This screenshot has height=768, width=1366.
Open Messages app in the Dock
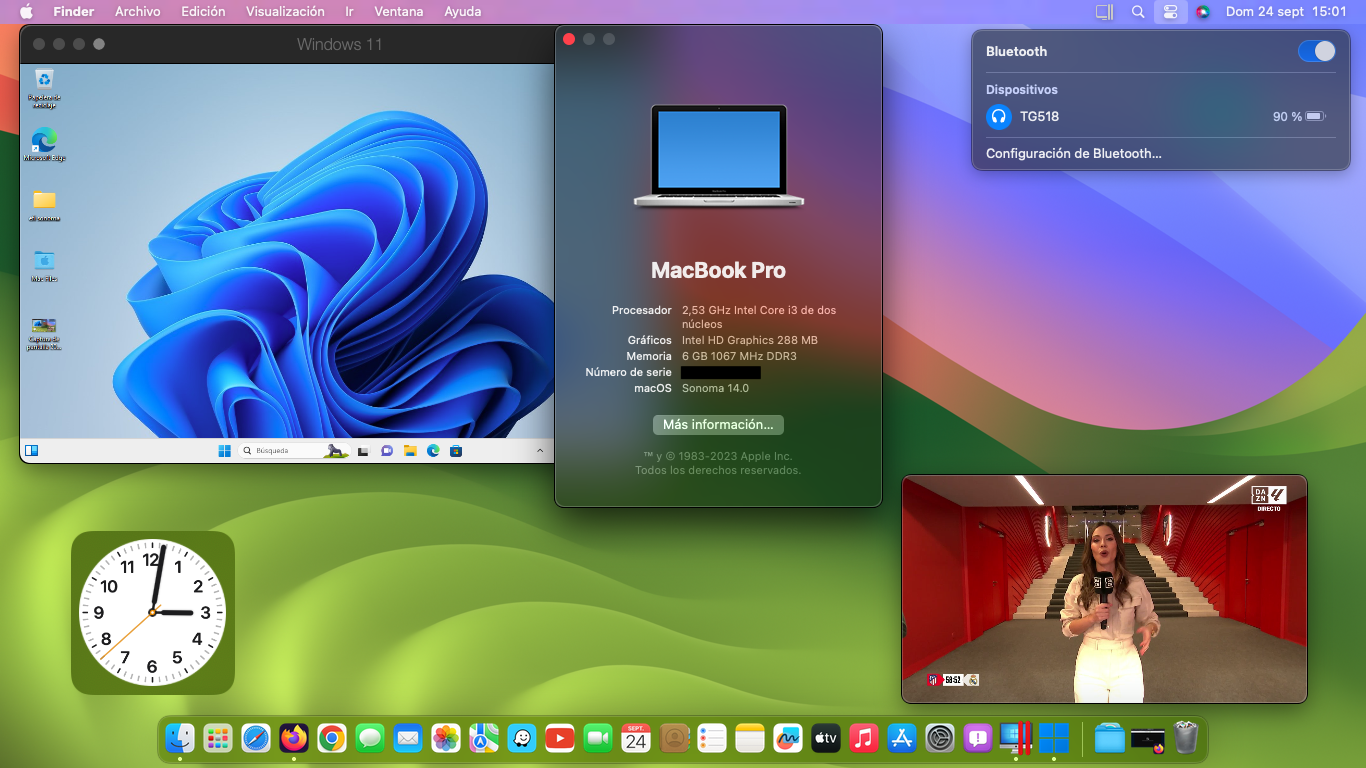(370, 739)
